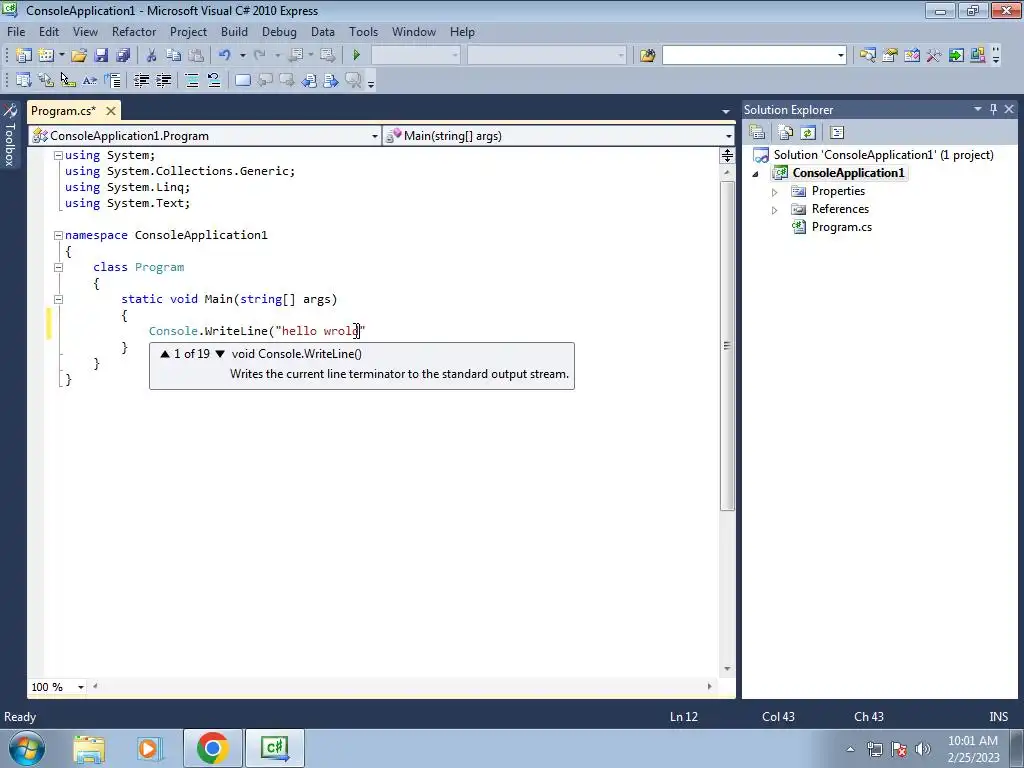Open the Refactor menu
Image resolution: width=1024 pixels, height=768 pixels.
134,31
